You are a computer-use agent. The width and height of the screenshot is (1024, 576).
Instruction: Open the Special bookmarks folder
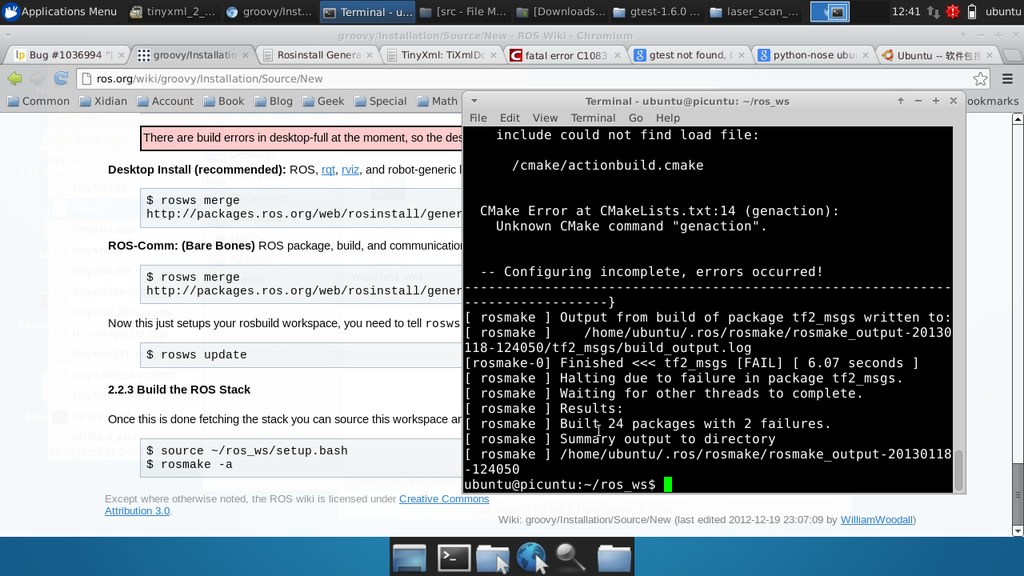click(x=380, y=101)
